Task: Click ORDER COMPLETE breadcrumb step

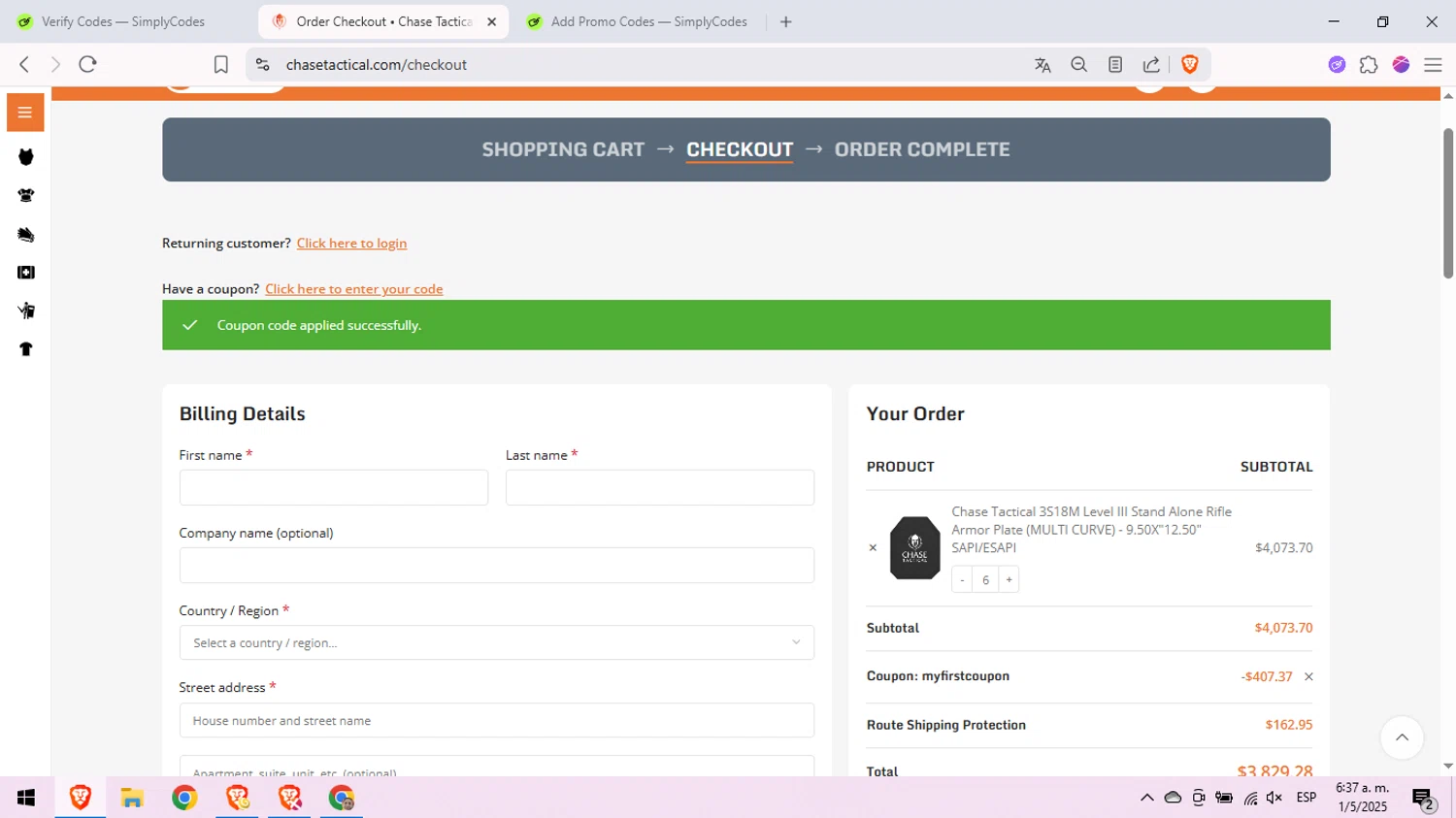Action: 922,149
